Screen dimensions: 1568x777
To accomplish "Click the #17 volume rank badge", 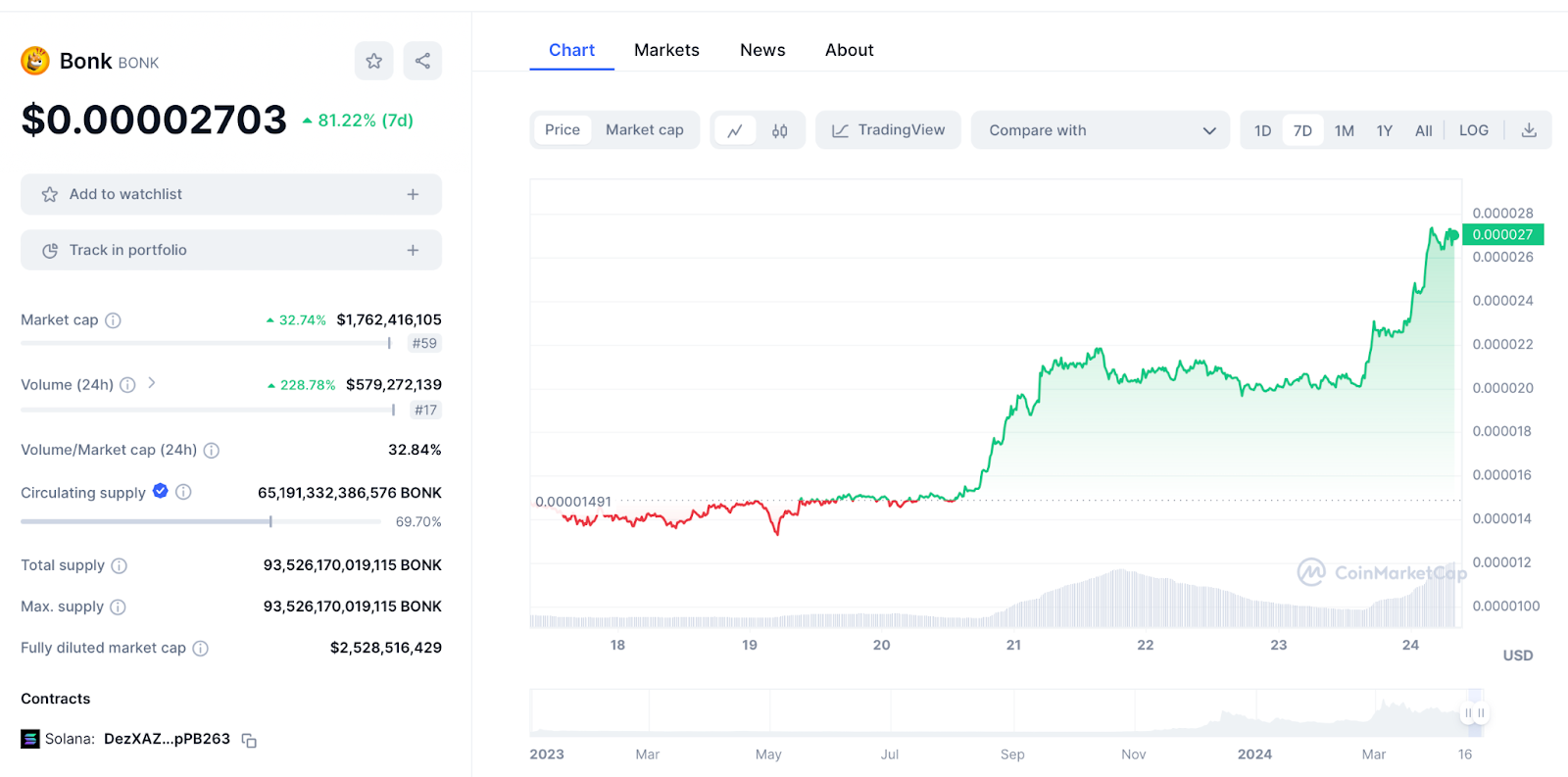I will coord(425,410).
